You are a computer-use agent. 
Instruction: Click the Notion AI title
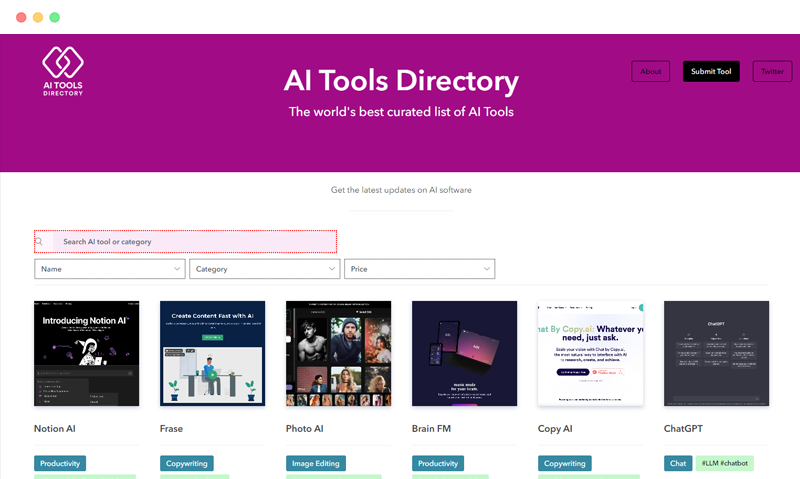tap(55, 428)
